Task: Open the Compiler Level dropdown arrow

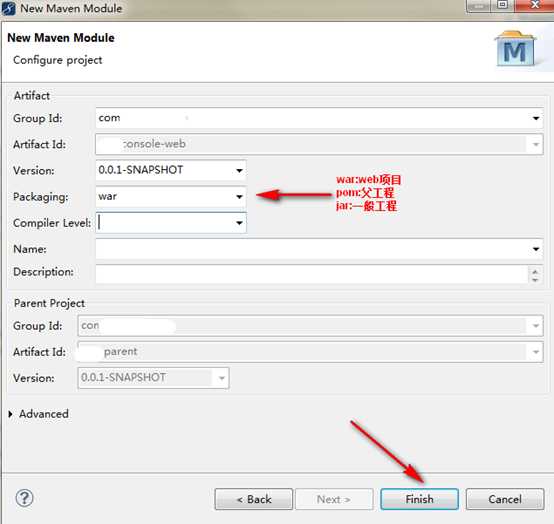Action: tap(239, 223)
